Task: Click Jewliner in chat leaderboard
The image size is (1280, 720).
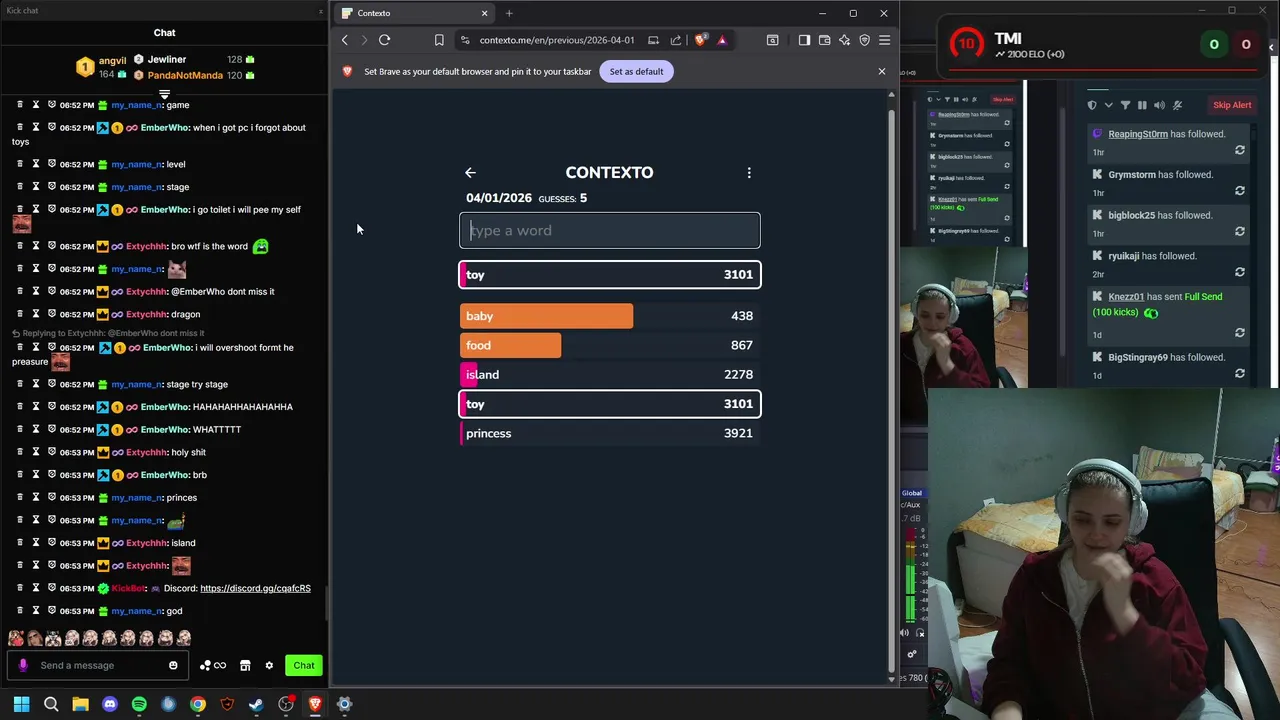Action: click(x=167, y=60)
